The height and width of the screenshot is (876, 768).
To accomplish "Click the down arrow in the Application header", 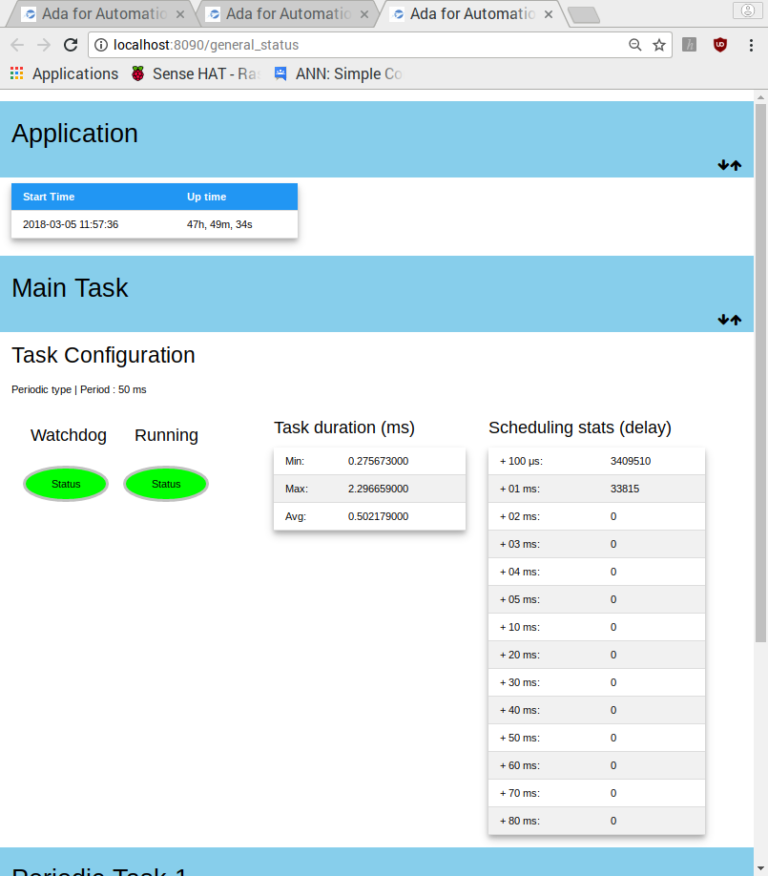I will (723, 165).
